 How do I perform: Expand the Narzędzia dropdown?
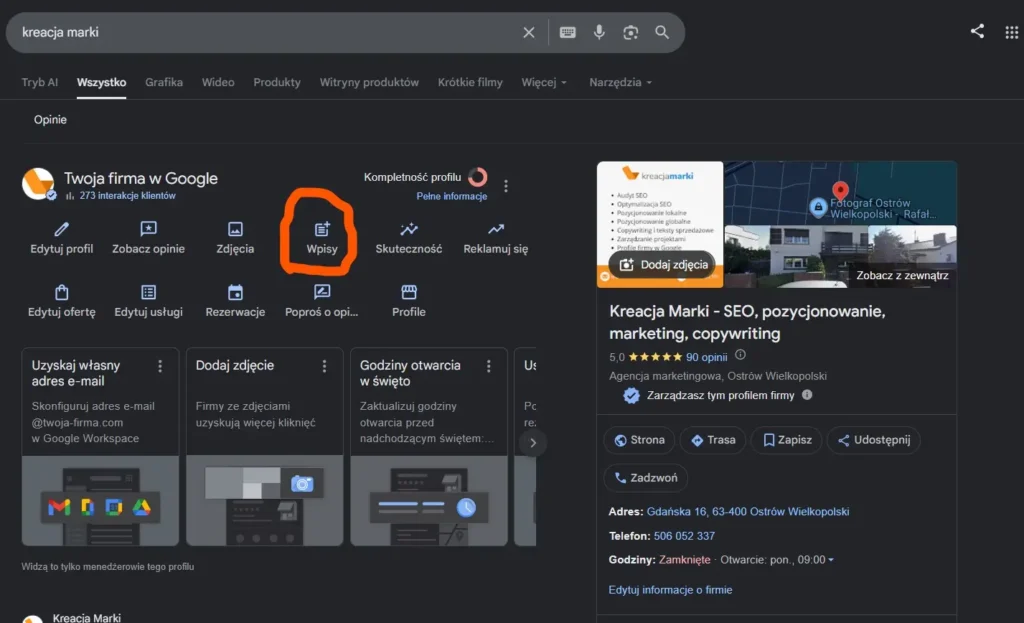pyautogui.click(x=620, y=82)
